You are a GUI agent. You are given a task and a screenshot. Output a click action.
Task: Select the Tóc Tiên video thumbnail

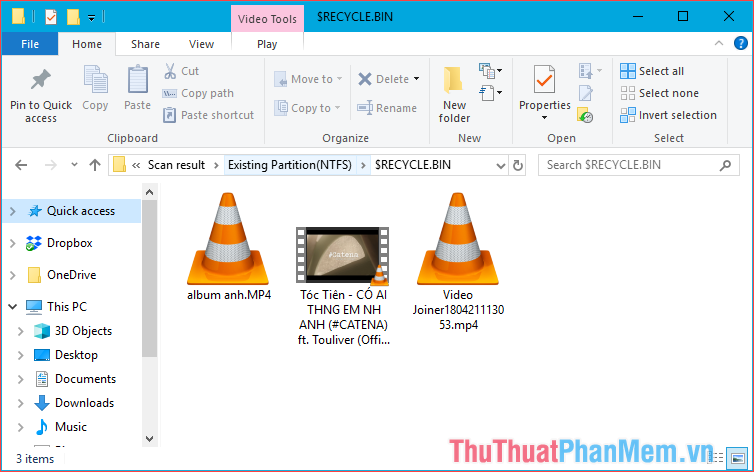click(342, 255)
